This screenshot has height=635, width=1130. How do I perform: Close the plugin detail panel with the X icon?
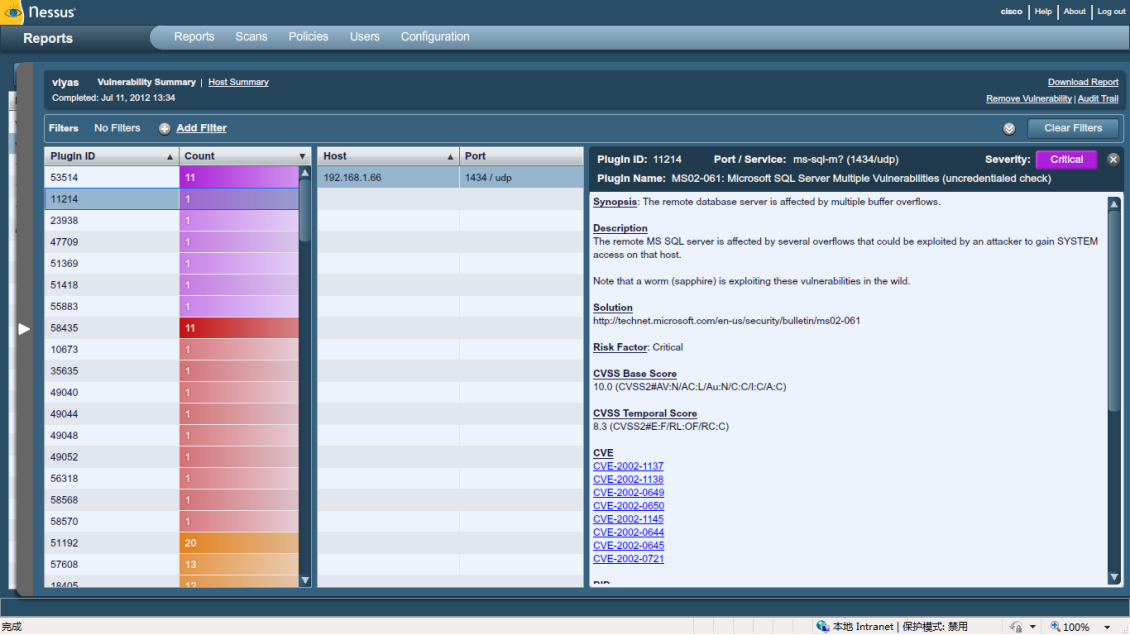pos(1113,159)
